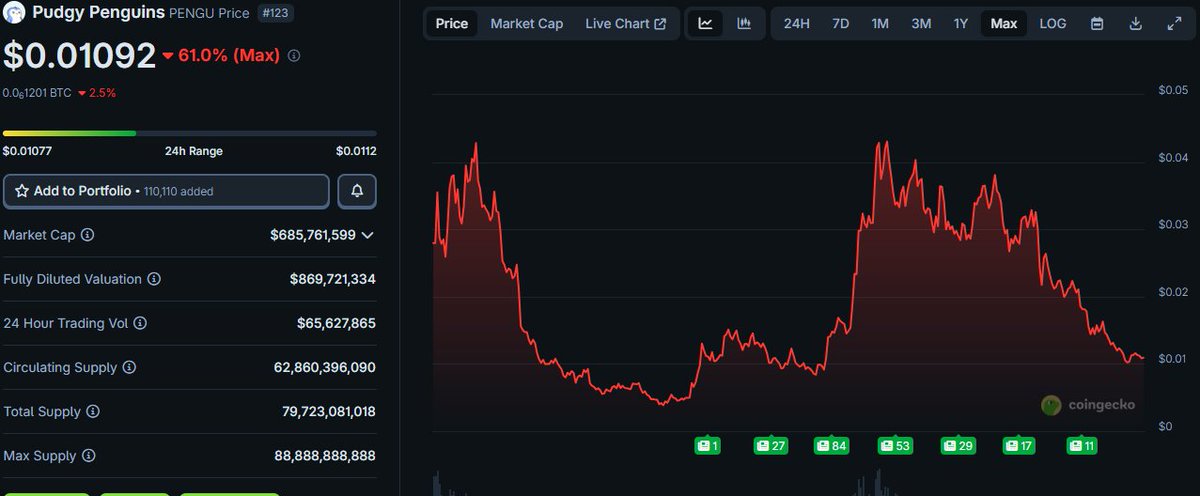Click the BTC price conversion text
Screen dimensions: 1200x496
coord(36,93)
